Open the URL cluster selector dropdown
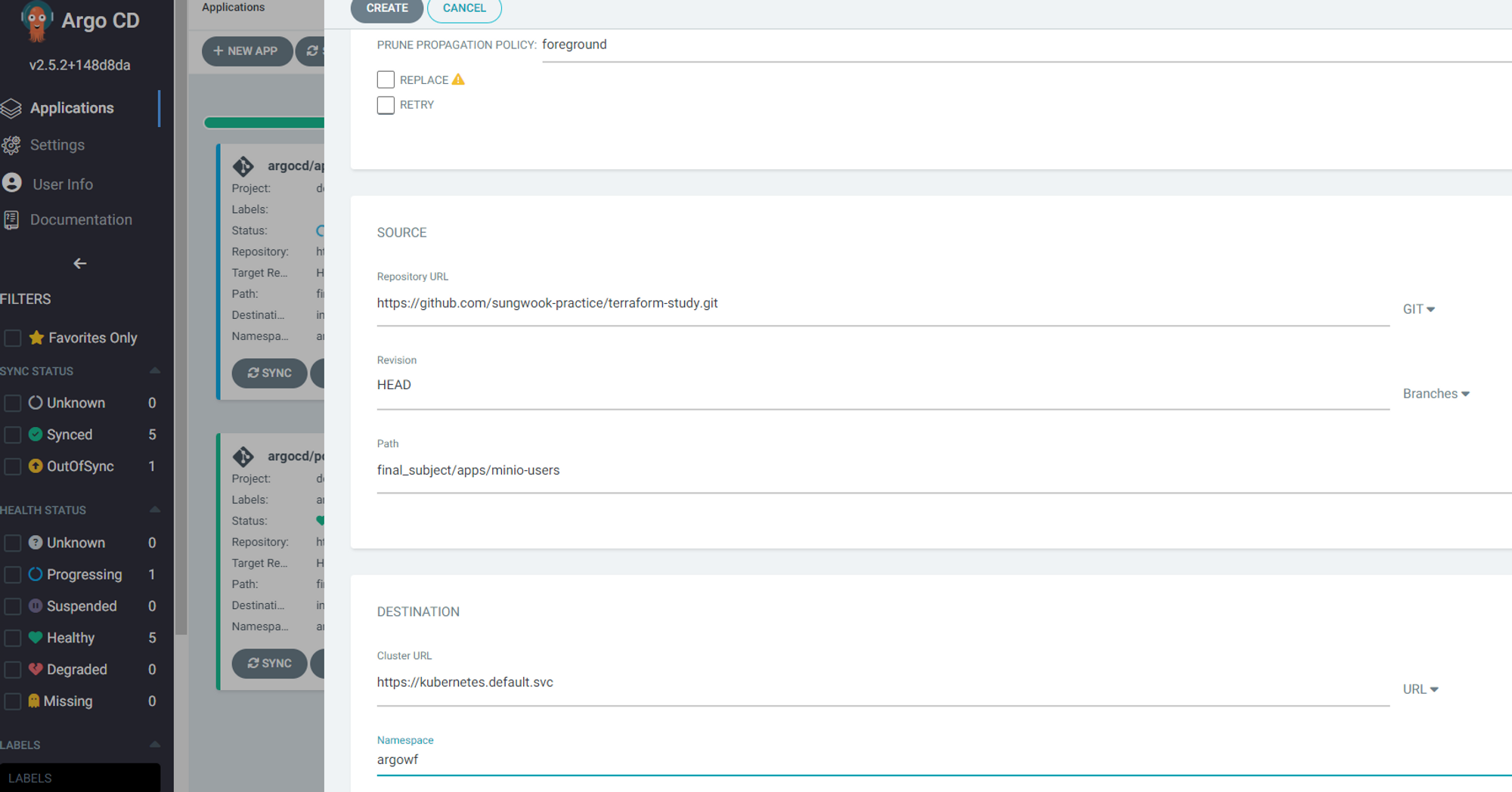1512x792 pixels. pyautogui.click(x=1421, y=689)
